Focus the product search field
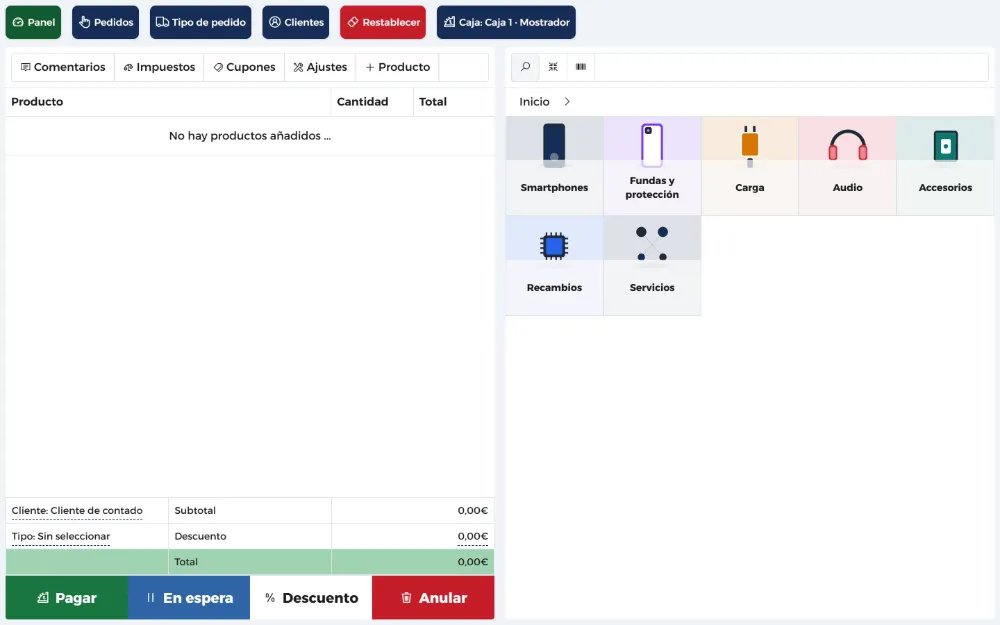The image size is (1000, 625). [791, 67]
